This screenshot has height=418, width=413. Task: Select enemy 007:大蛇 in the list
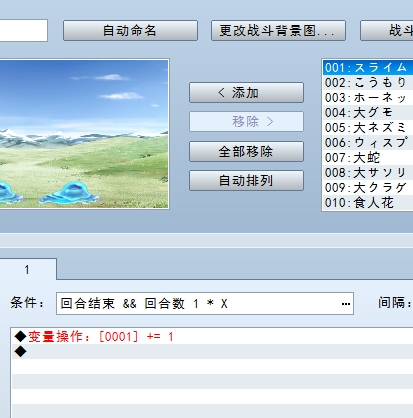click(368, 158)
